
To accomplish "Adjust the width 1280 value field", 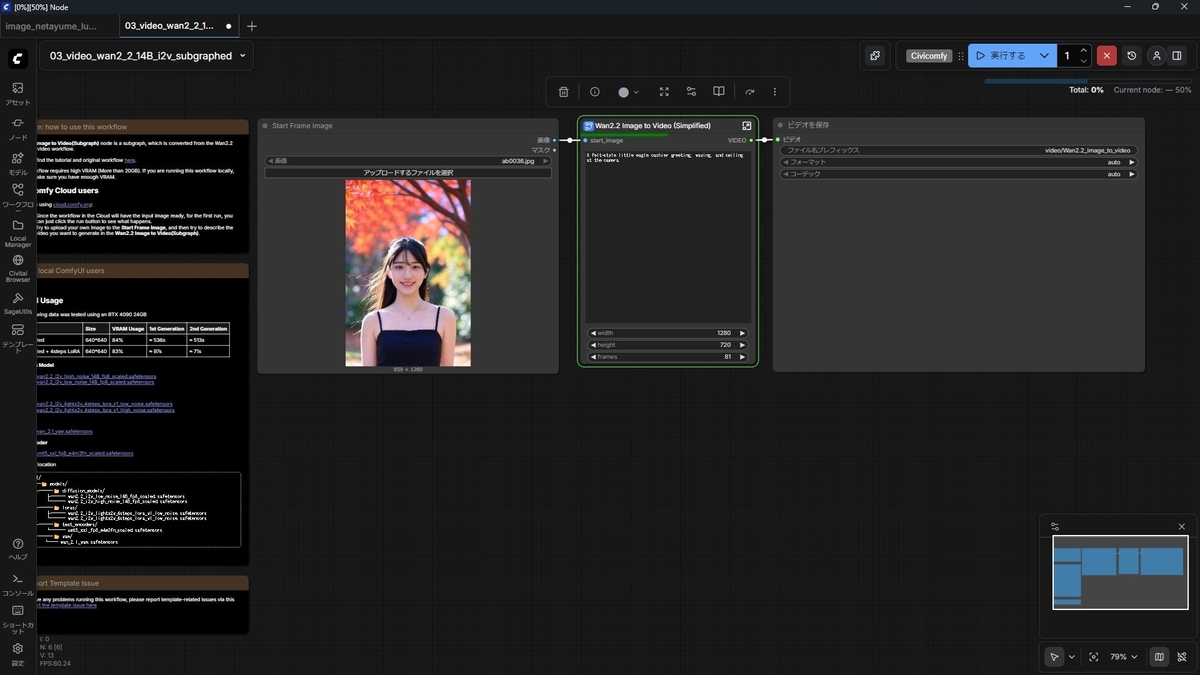I will click(x=668, y=333).
